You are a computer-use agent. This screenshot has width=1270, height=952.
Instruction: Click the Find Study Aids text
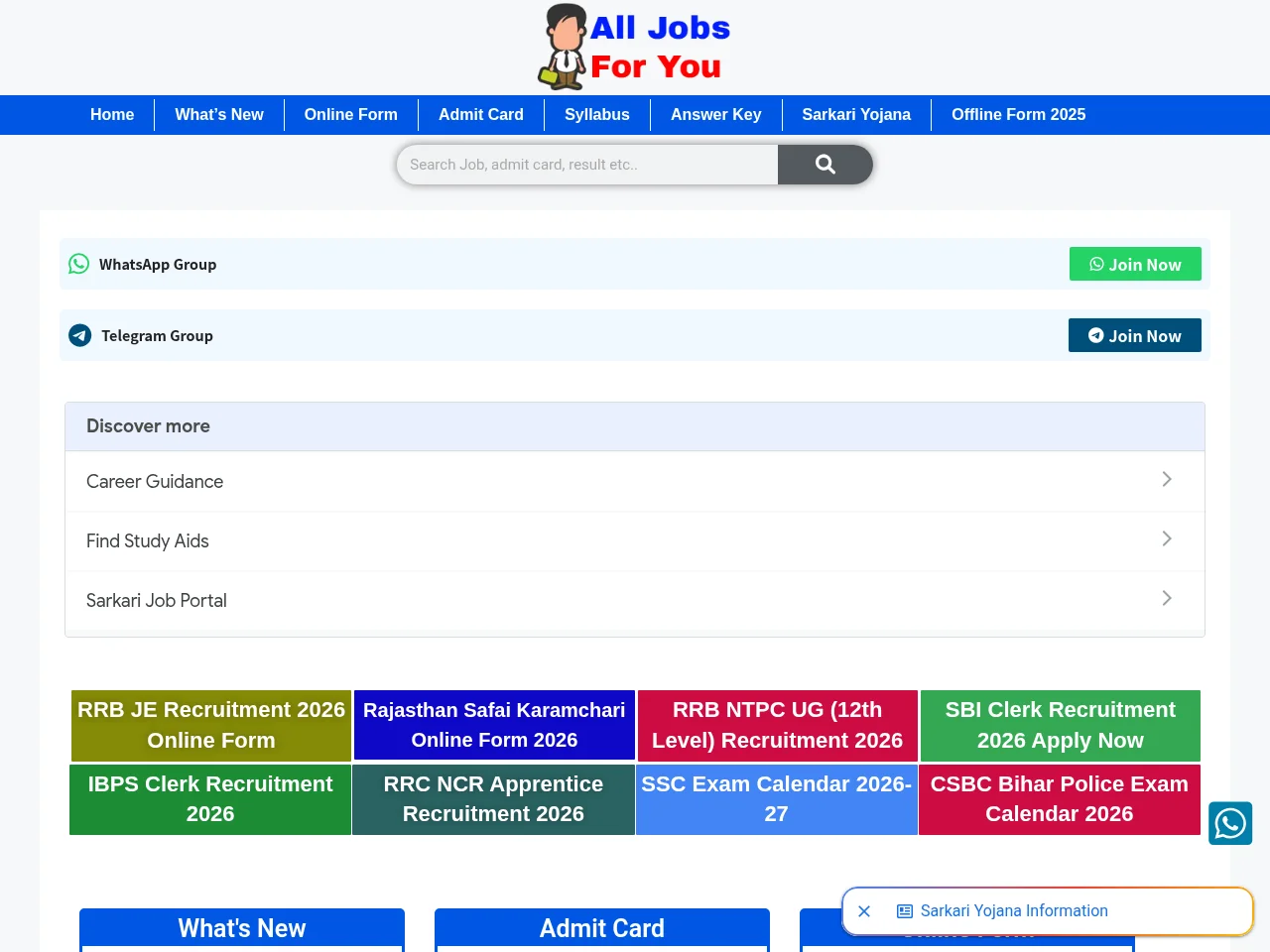(x=148, y=541)
